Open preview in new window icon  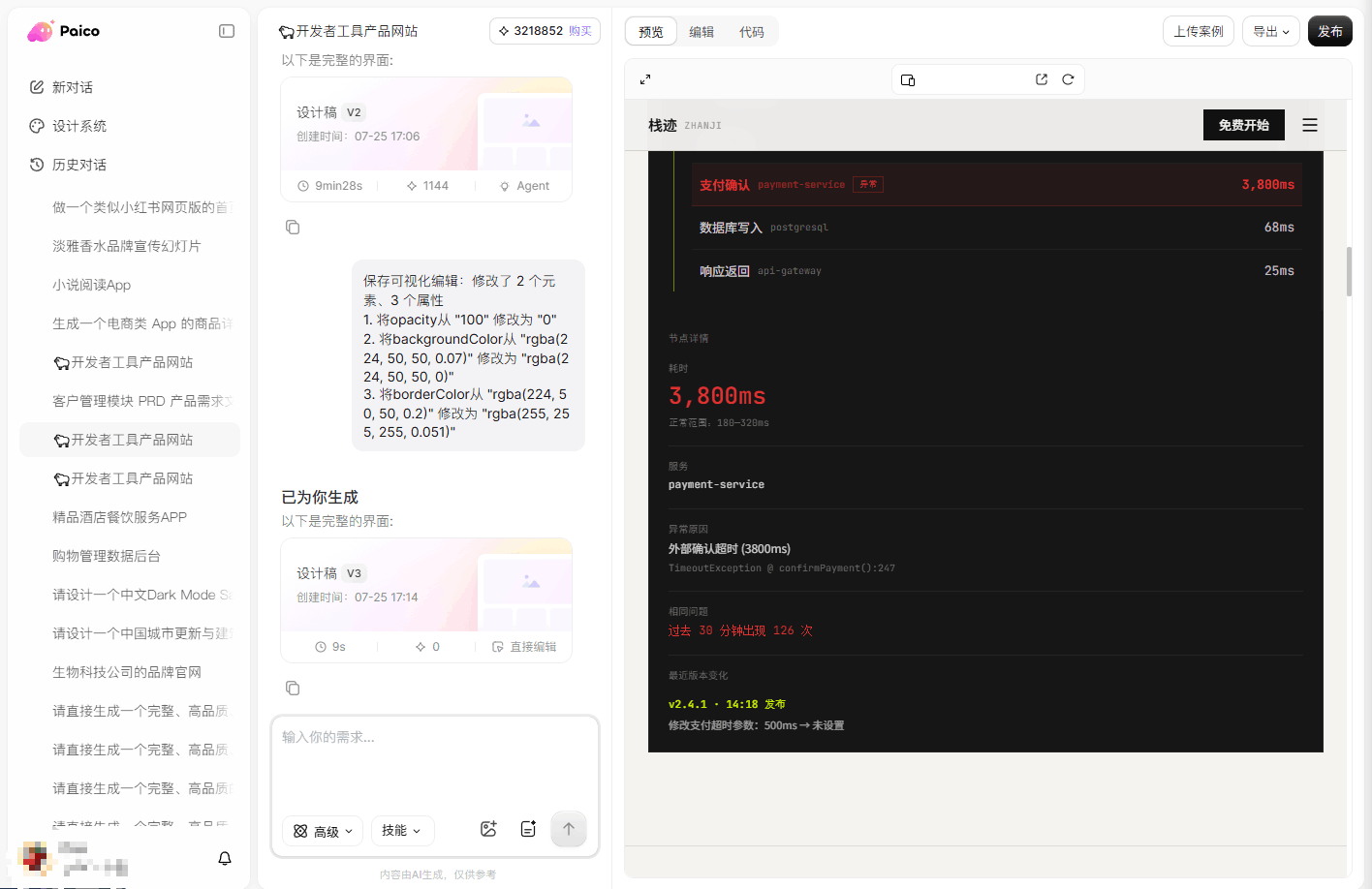pyautogui.click(x=1042, y=79)
